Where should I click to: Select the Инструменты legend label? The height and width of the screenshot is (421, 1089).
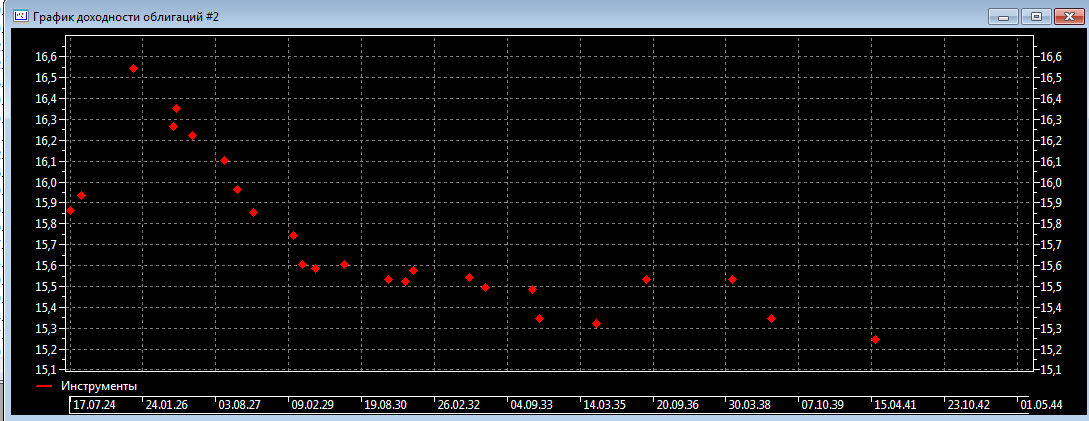point(99,386)
